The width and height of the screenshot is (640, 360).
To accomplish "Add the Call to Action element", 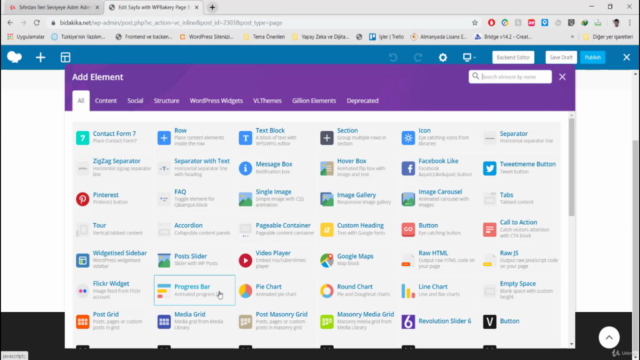I will (x=520, y=229).
